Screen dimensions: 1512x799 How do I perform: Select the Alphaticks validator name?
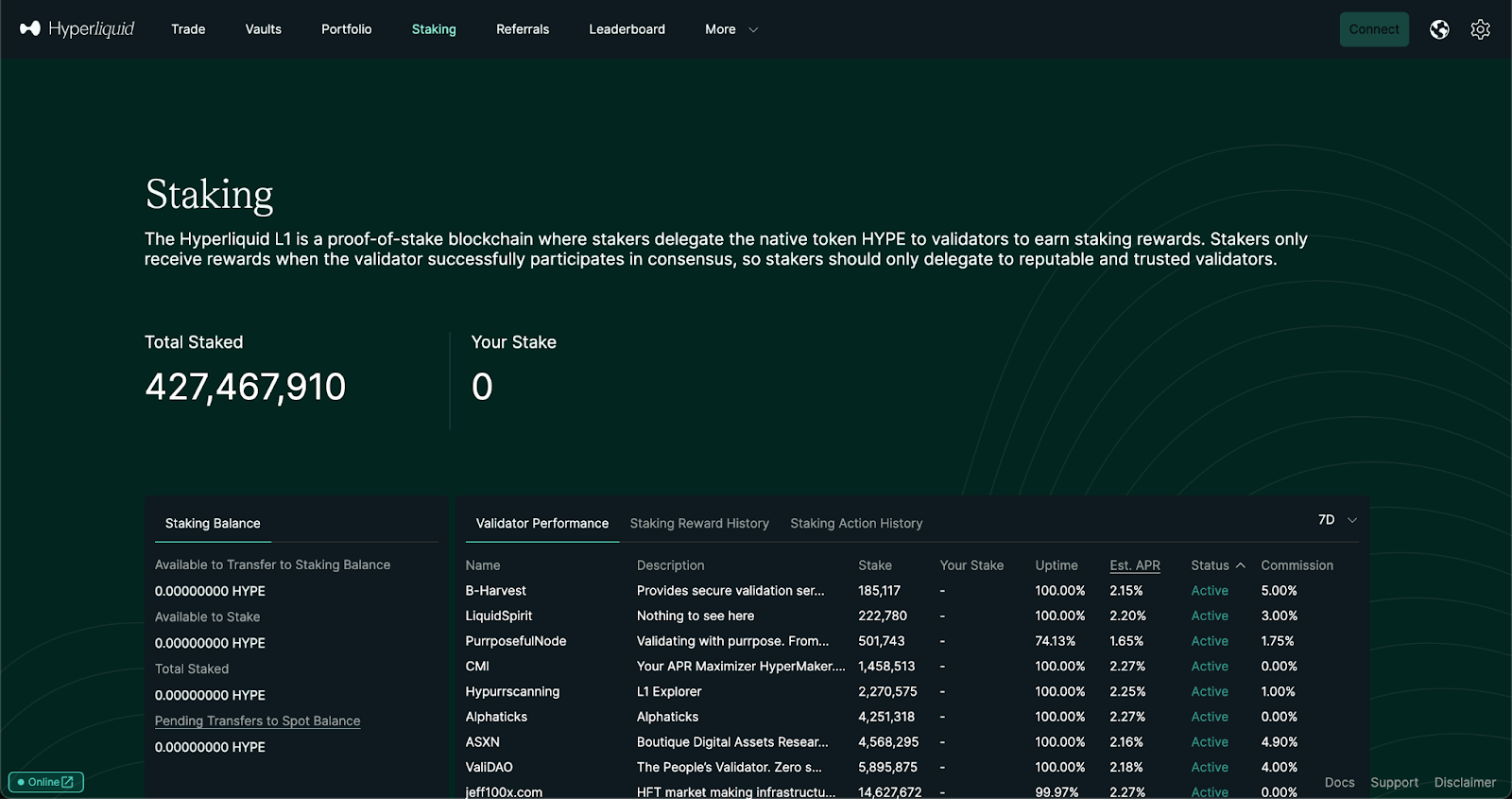click(x=496, y=717)
